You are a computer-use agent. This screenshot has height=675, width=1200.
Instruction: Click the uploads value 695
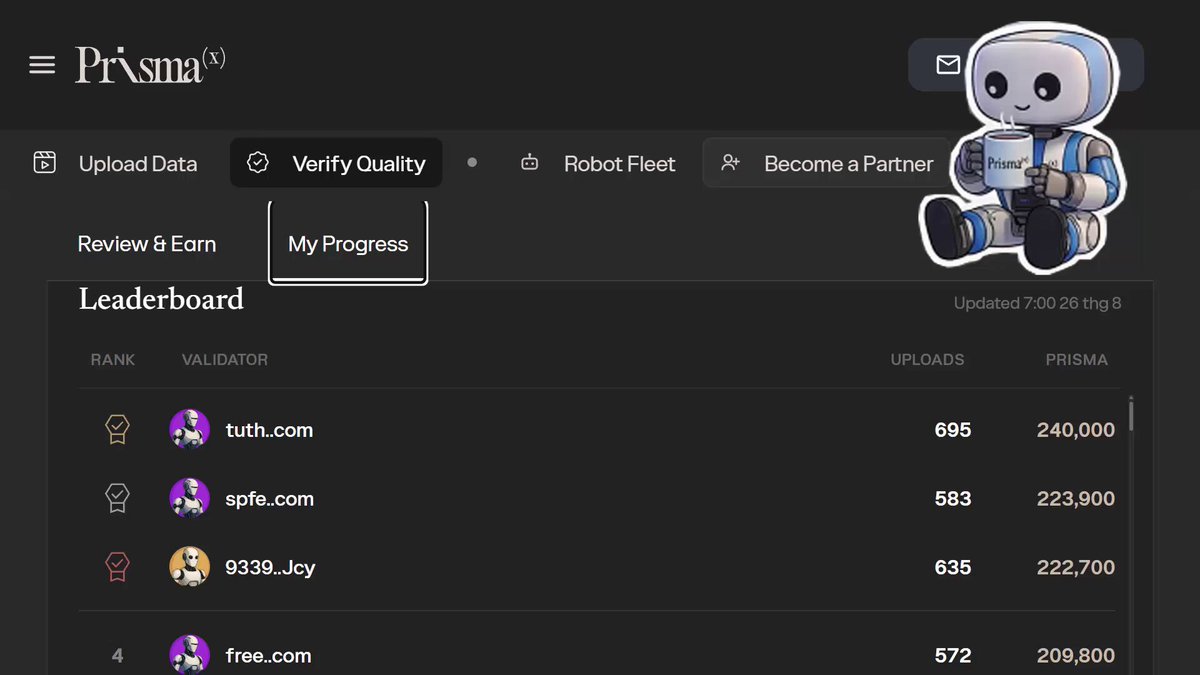click(953, 430)
